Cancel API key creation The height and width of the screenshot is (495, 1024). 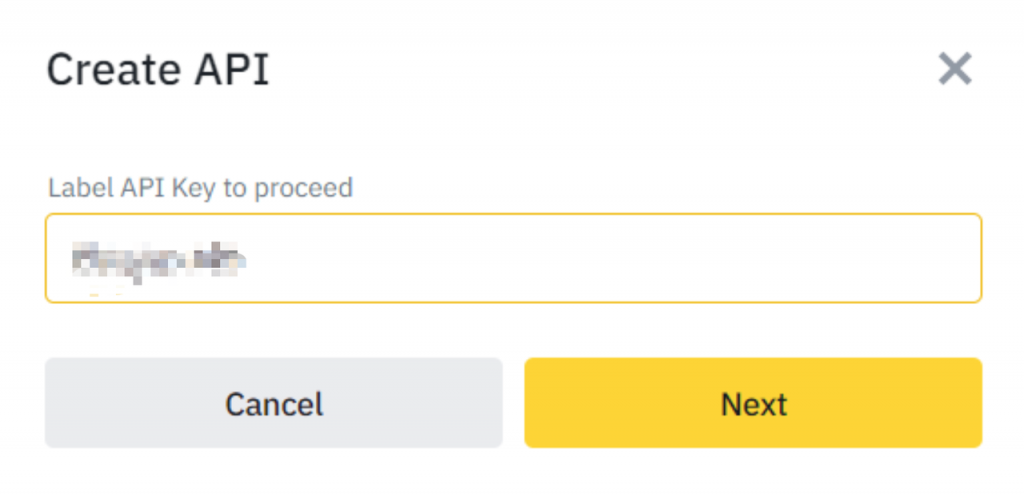pos(273,403)
